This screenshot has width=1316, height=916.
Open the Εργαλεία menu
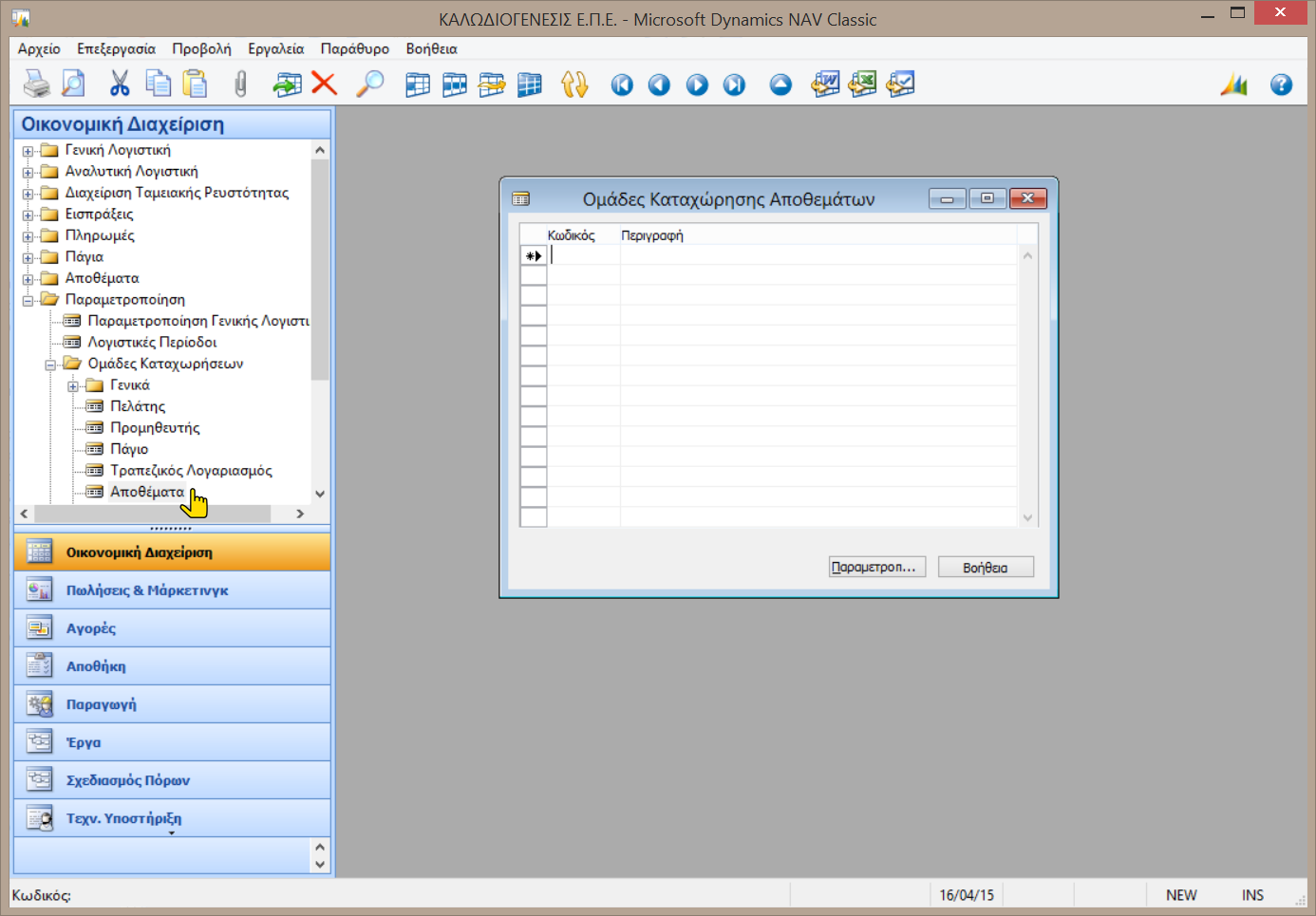[275, 49]
